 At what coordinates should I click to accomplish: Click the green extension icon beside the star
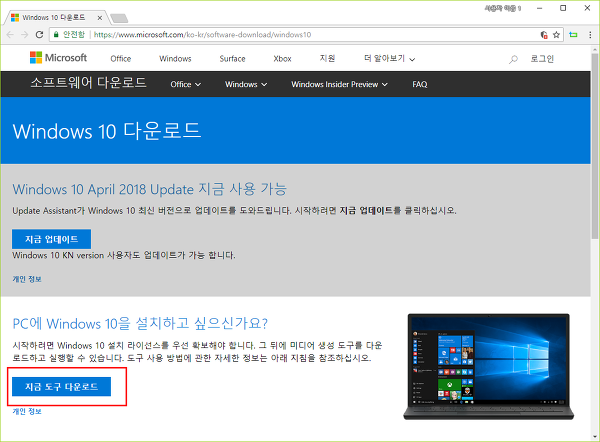pyautogui.click(x=573, y=35)
